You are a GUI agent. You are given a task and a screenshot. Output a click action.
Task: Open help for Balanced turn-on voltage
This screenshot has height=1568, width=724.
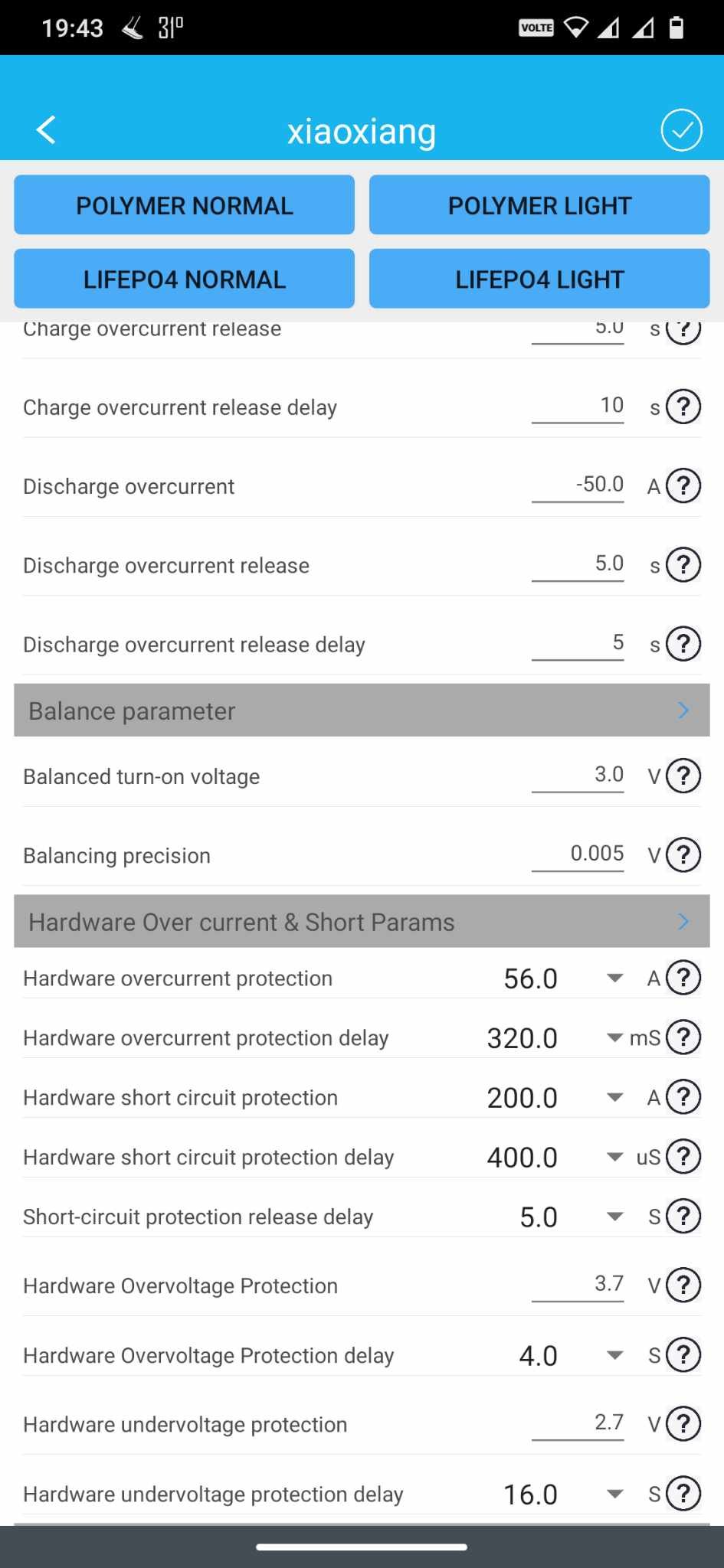683,776
